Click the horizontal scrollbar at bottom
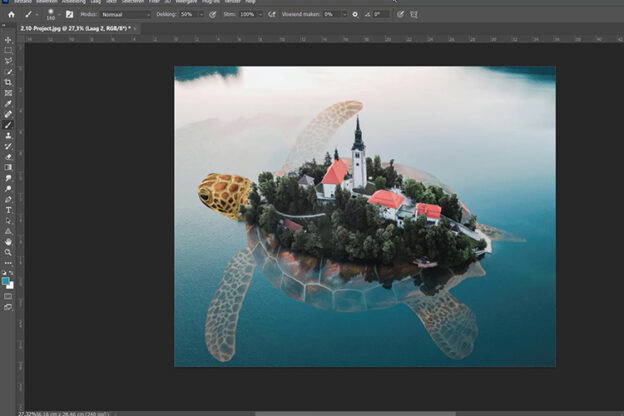 [x=354, y=414]
